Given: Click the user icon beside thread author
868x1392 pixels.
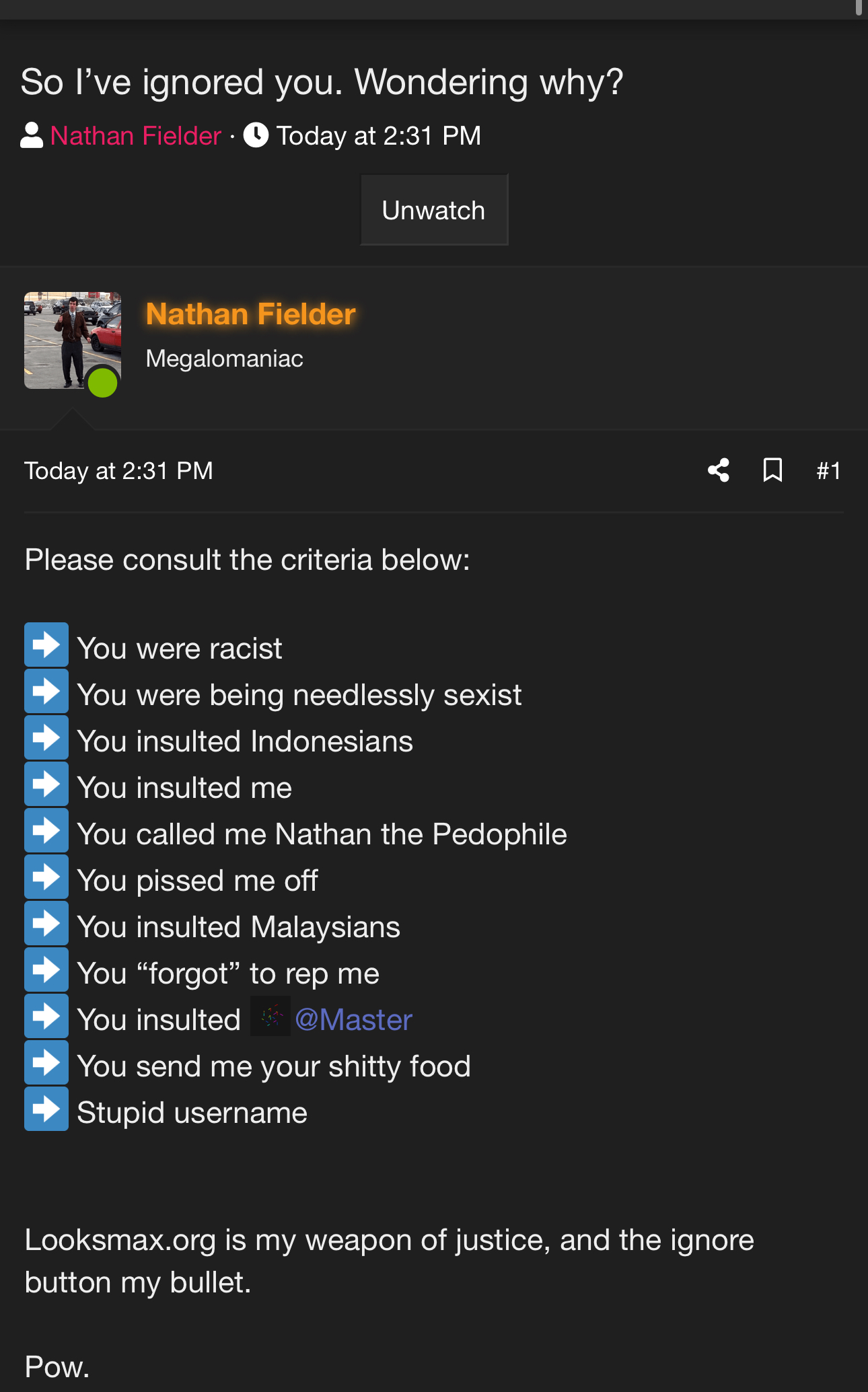Looking at the screenshot, I should coord(32,135).
